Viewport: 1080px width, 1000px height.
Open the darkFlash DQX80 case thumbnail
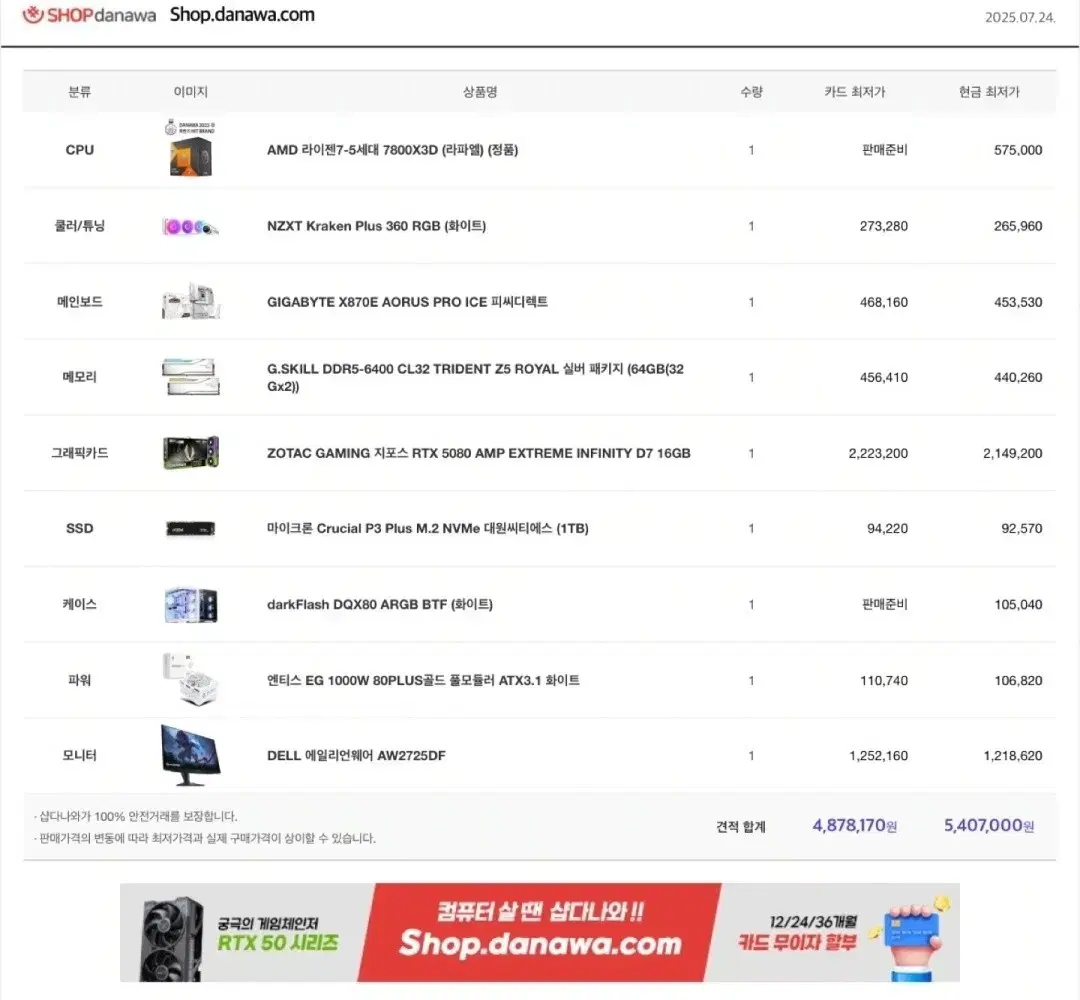click(x=190, y=604)
